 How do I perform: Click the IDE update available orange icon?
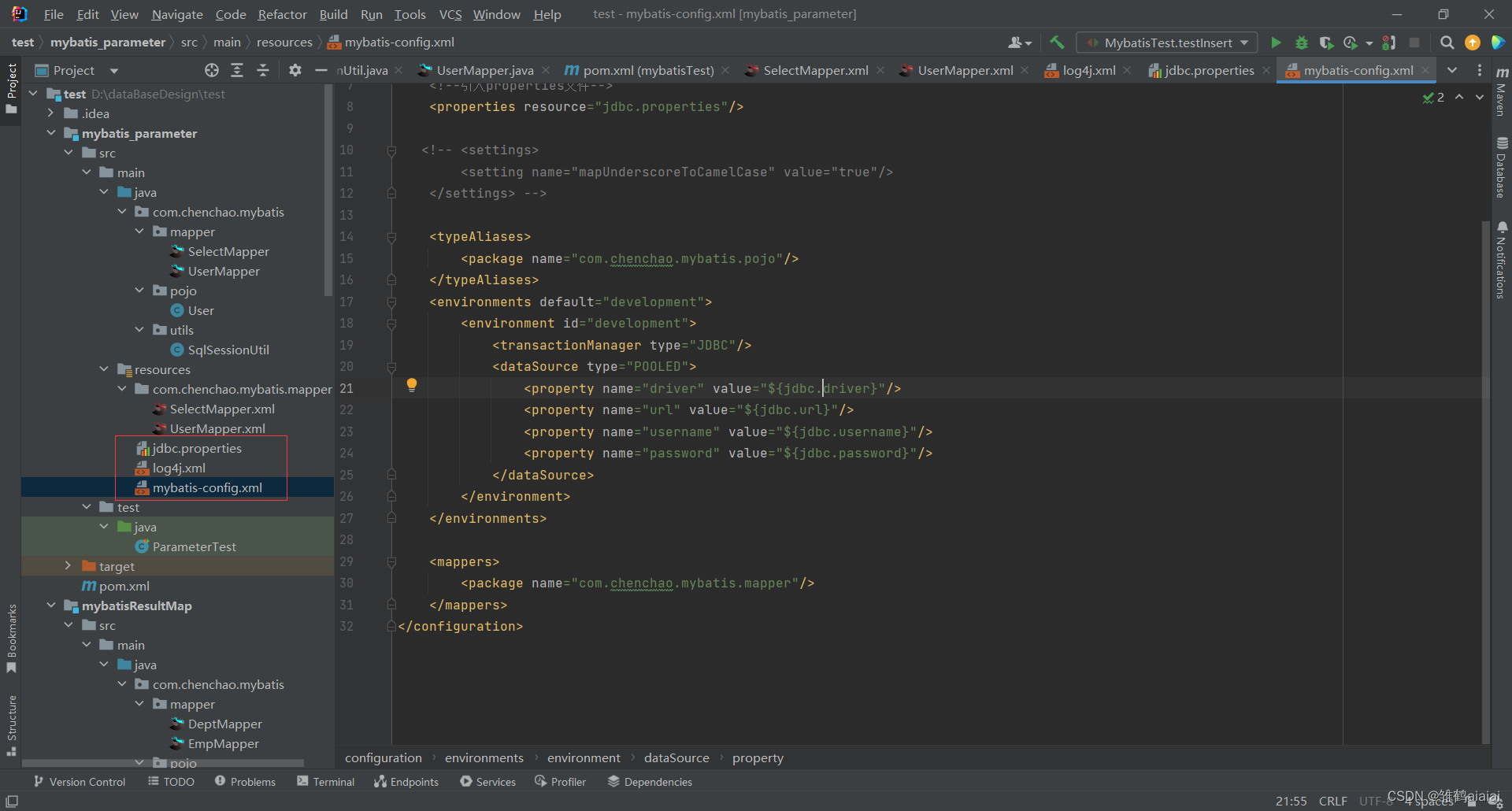click(1472, 43)
